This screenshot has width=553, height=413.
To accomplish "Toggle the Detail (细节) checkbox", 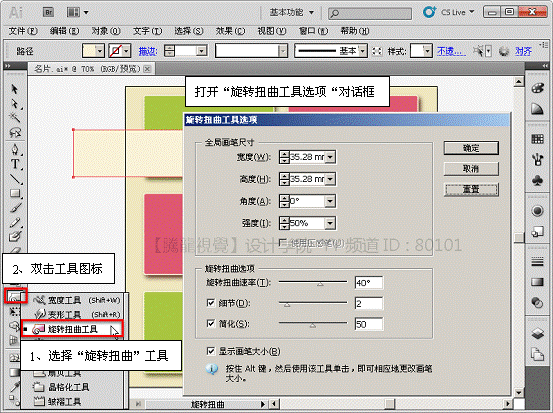I will (211, 303).
